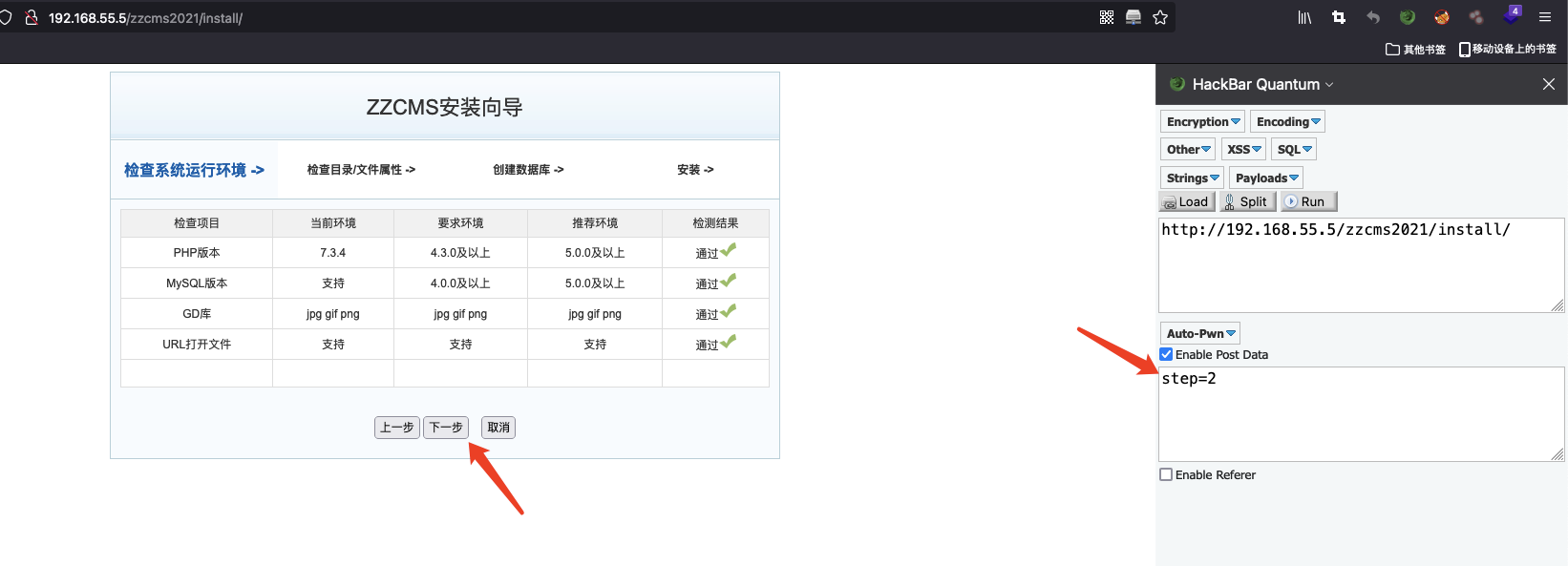1568x566 pixels.
Task: Click the ZZCMS安装向导 heading
Action: coord(445,108)
